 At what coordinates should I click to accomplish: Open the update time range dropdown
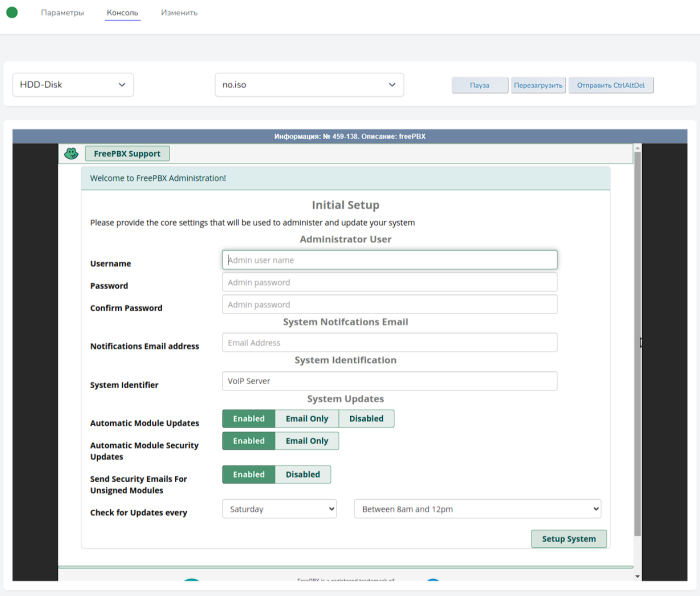coord(477,509)
